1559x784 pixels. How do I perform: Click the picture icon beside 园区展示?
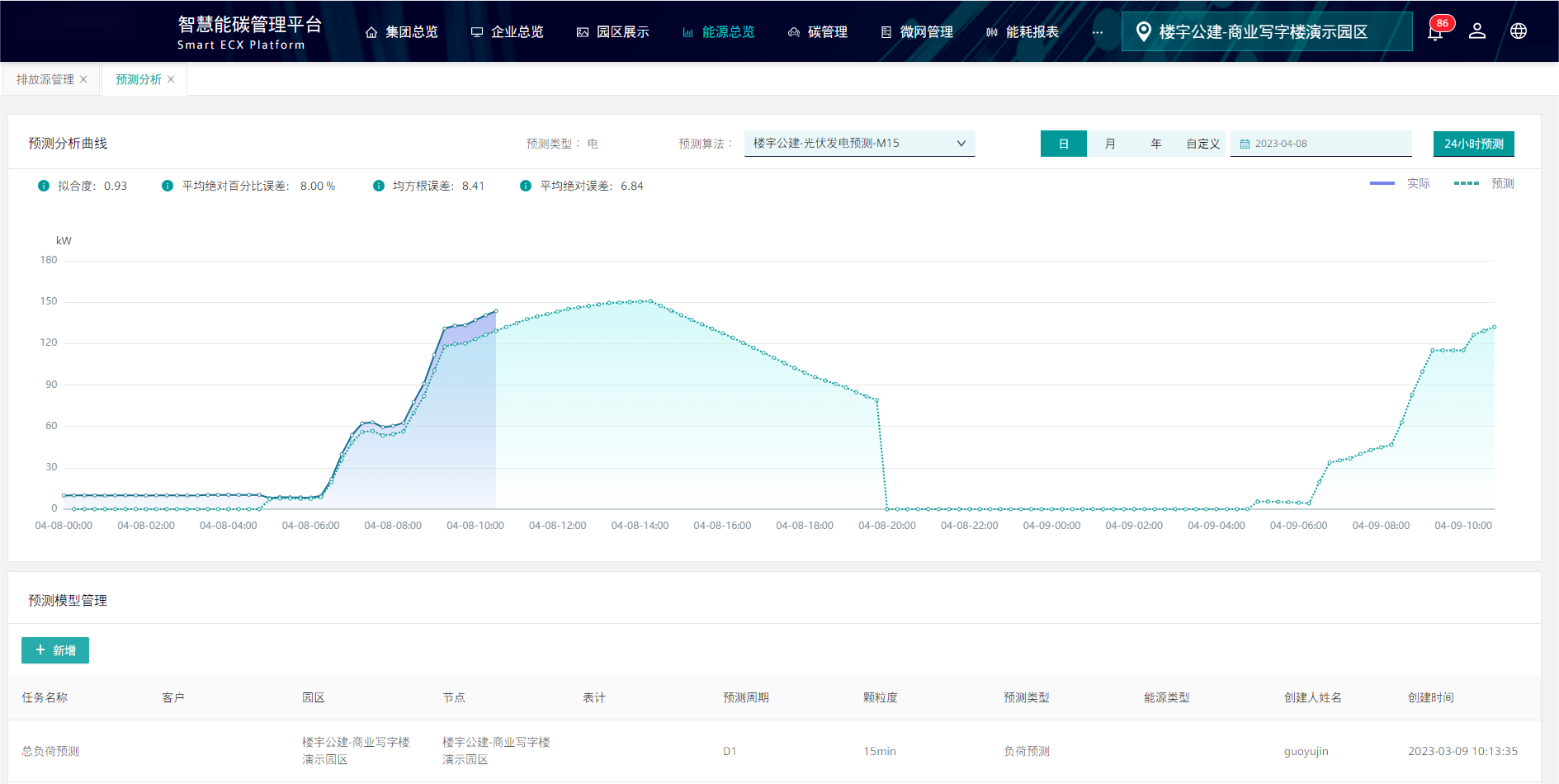(583, 32)
